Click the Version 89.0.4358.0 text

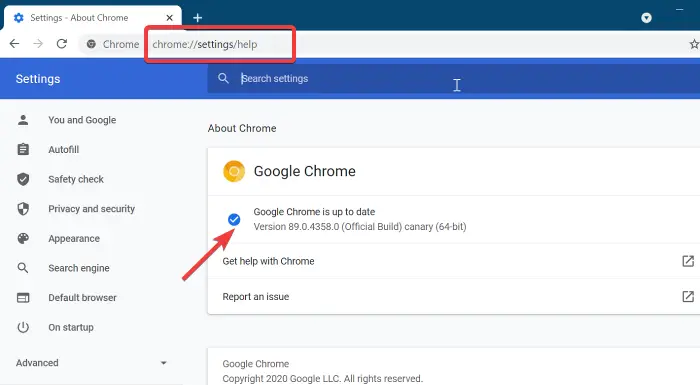point(360,227)
